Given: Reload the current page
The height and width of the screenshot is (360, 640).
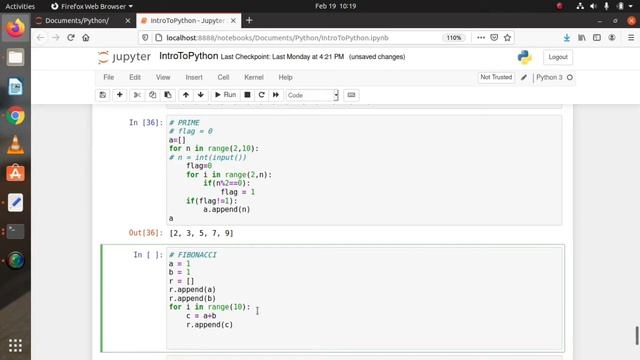Looking at the screenshot, I should (71, 38).
